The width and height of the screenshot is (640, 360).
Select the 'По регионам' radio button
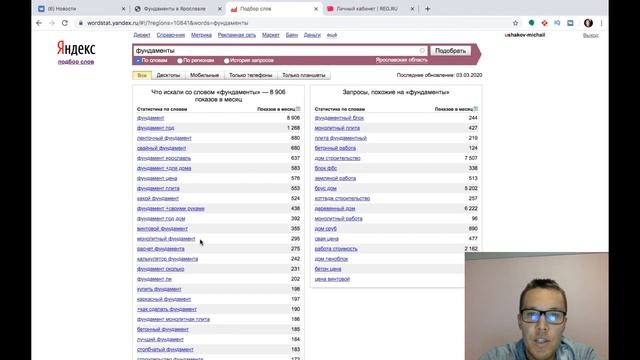point(180,60)
